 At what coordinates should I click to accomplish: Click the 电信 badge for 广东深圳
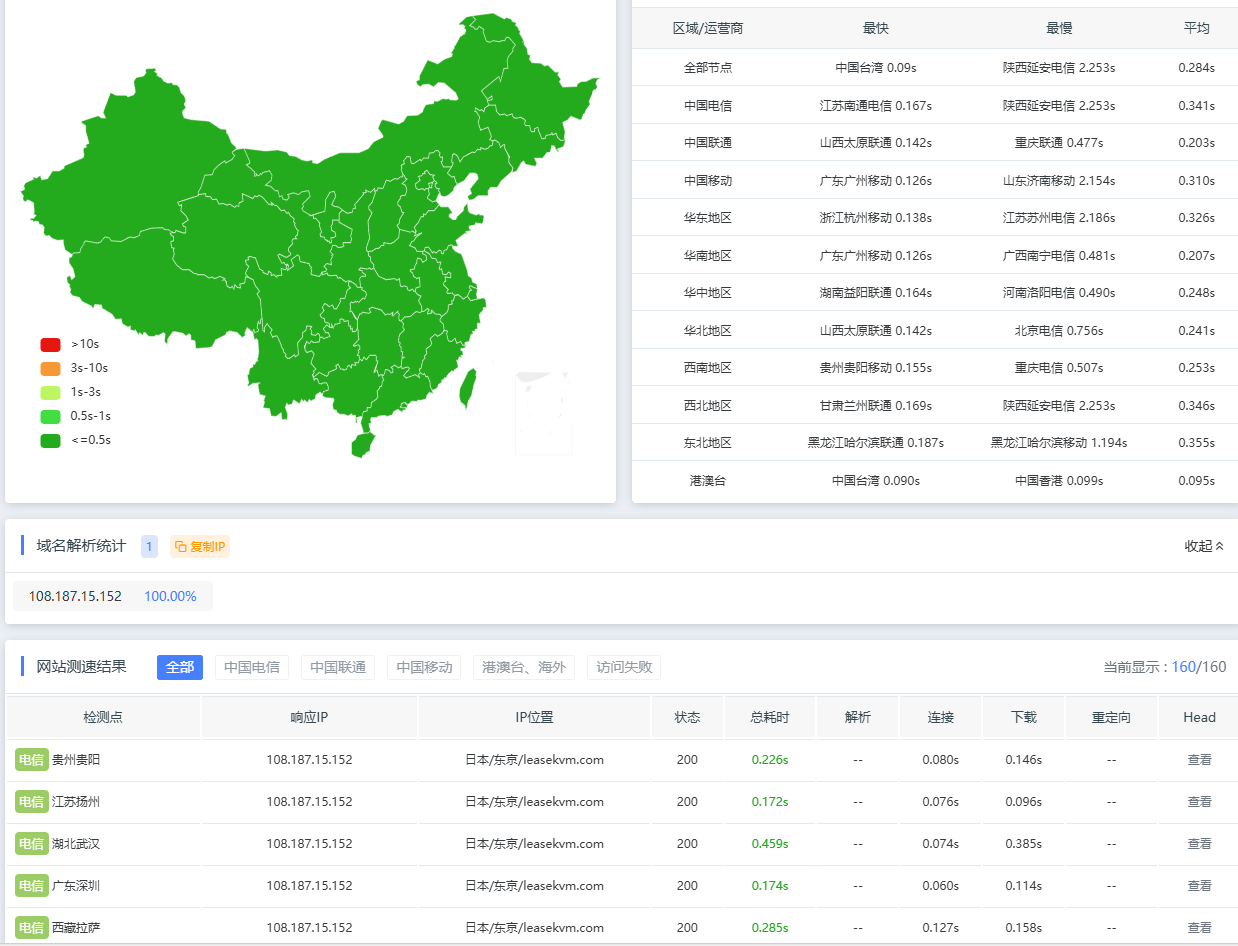point(31,886)
